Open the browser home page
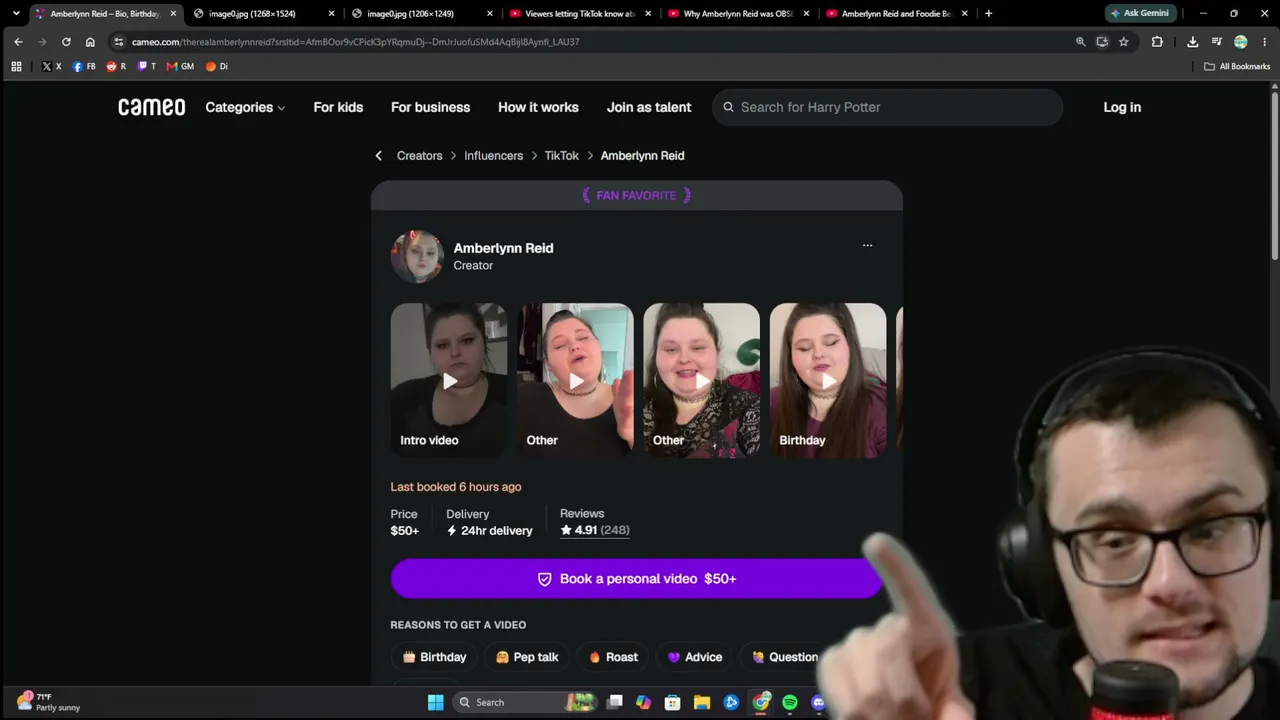 coord(90,42)
